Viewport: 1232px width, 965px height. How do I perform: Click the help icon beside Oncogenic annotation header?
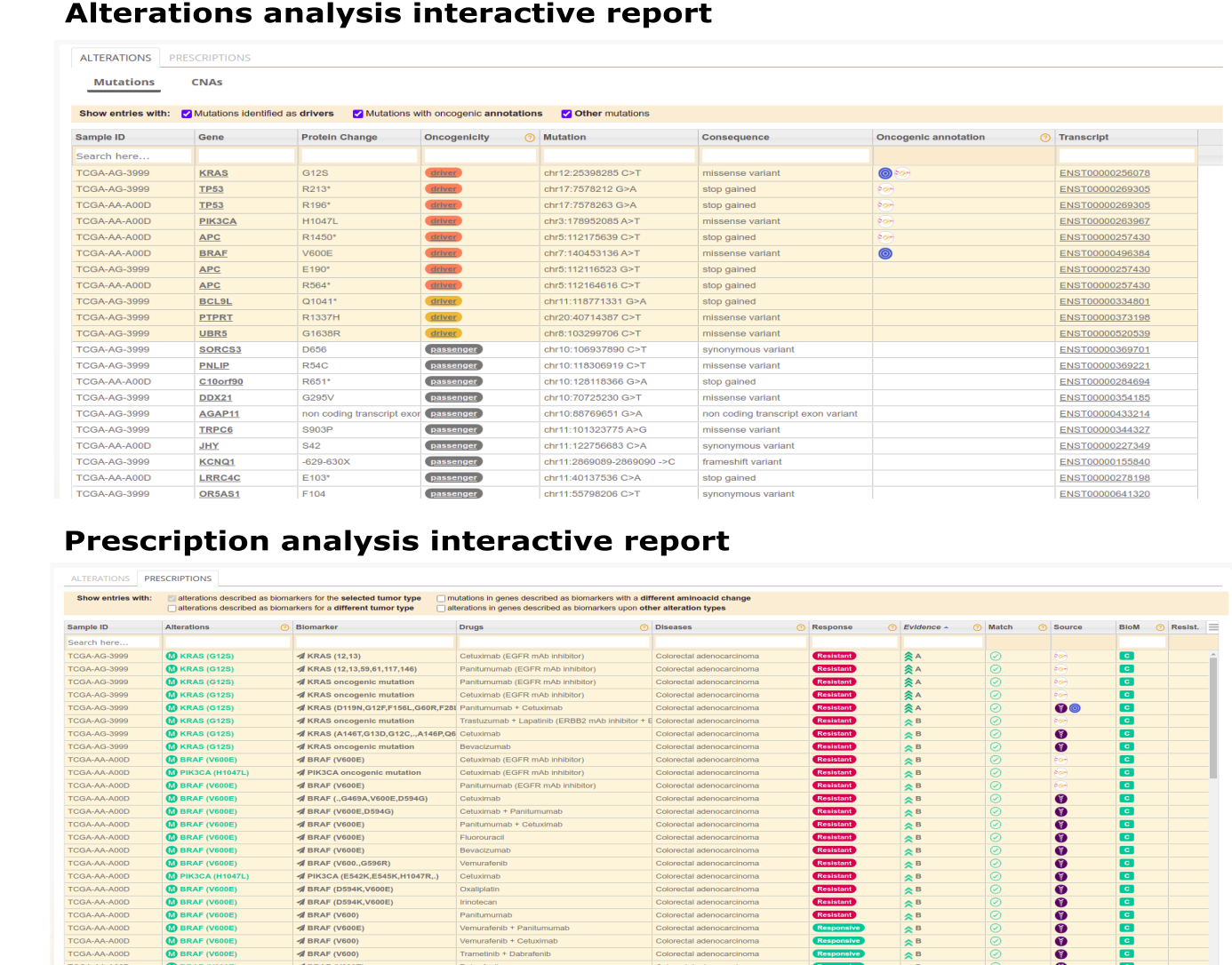click(1044, 137)
